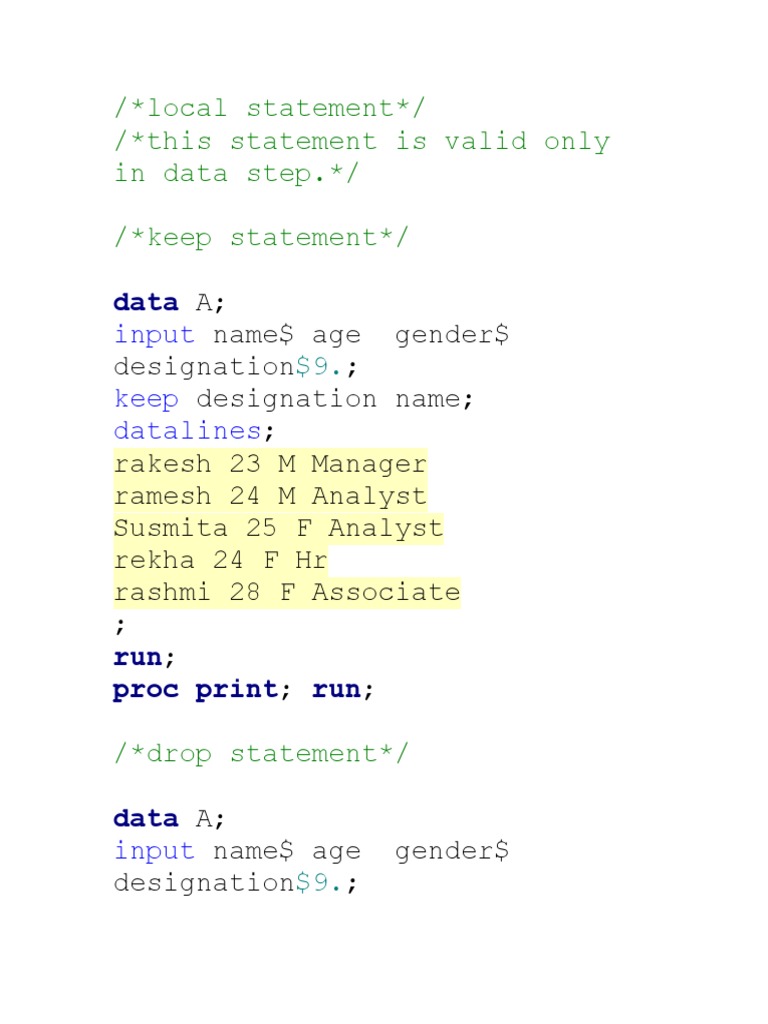
Task: Click the "keep designation name;" line
Action: pyautogui.click(x=294, y=399)
